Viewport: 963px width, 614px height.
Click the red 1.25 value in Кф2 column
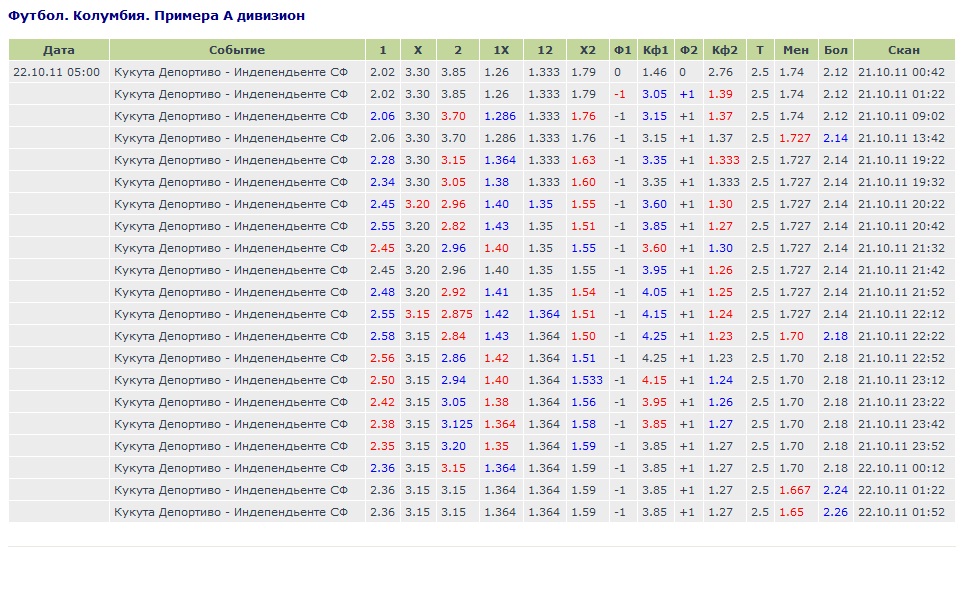click(x=720, y=292)
